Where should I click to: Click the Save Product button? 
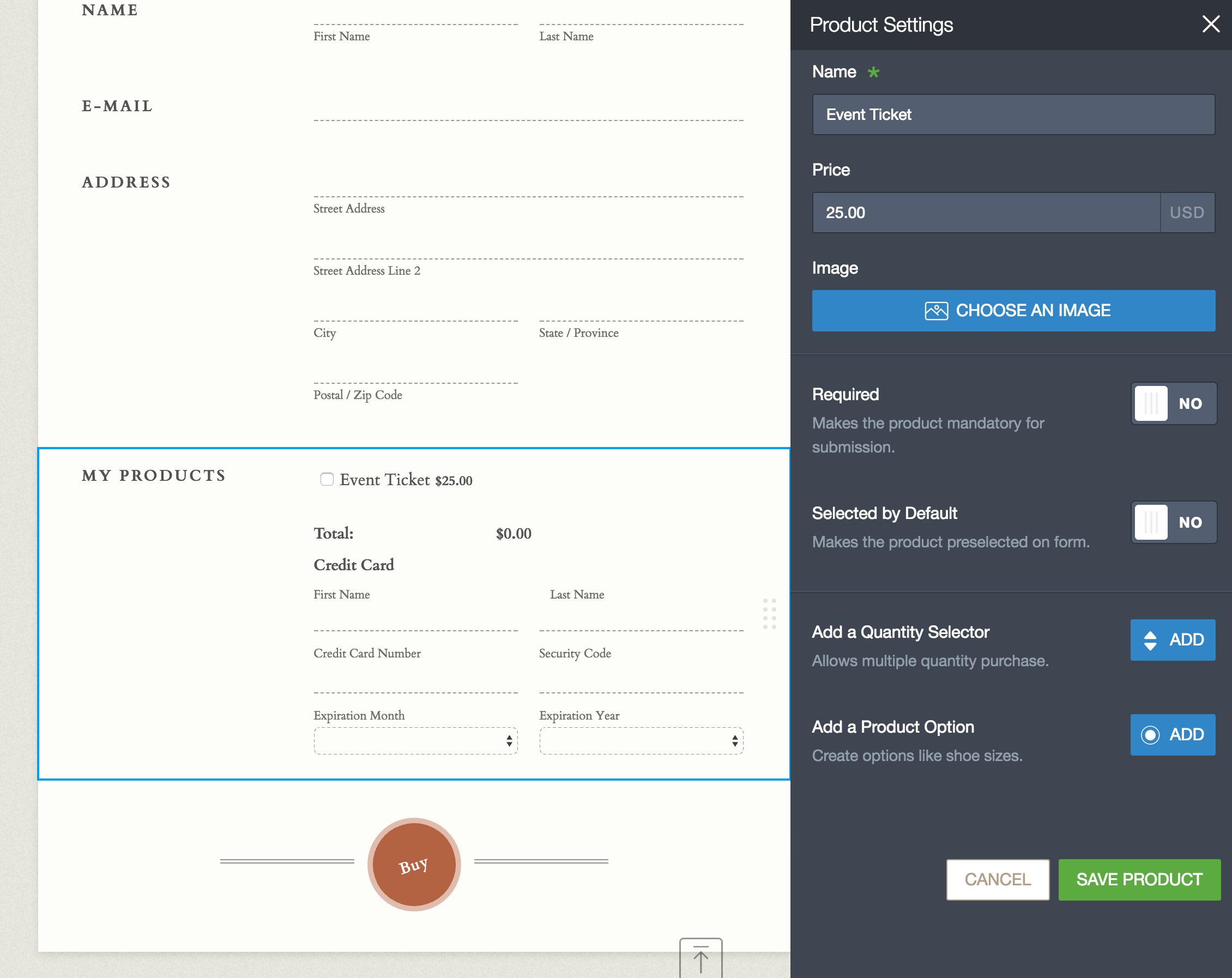[x=1139, y=880]
